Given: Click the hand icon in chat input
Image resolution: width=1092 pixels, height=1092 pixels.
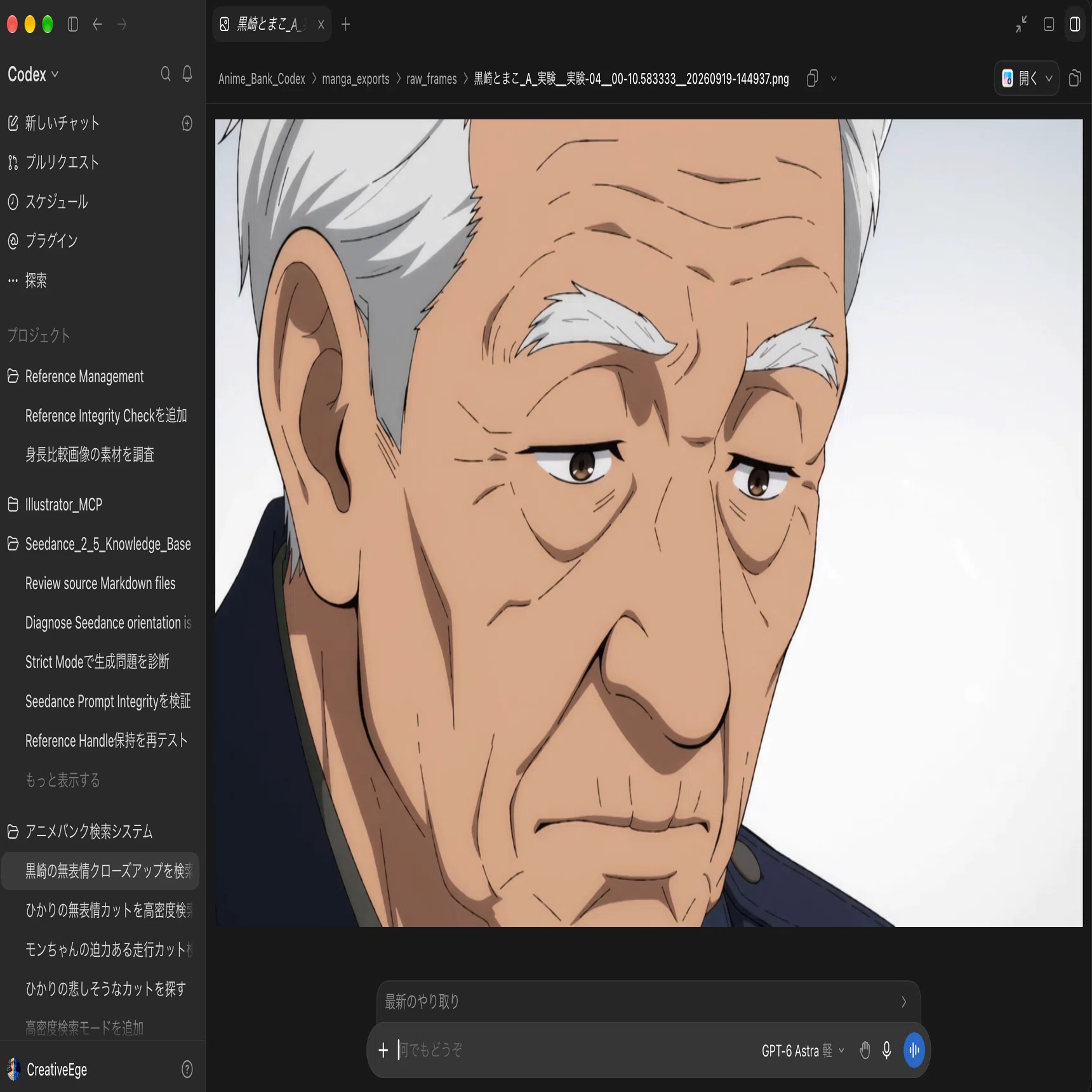Looking at the screenshot, I should pos(865,1050).
